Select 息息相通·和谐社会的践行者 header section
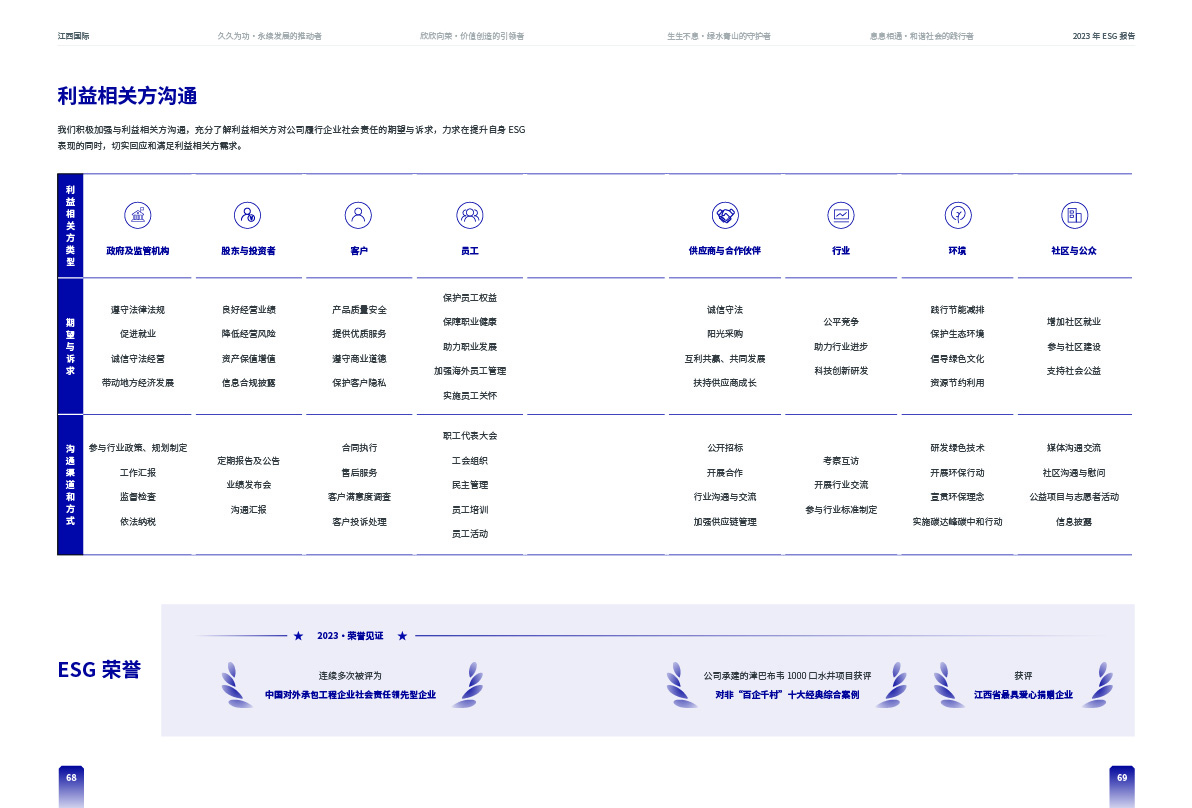The width and height of the screenshot is (1192, 808). (921, 36)
